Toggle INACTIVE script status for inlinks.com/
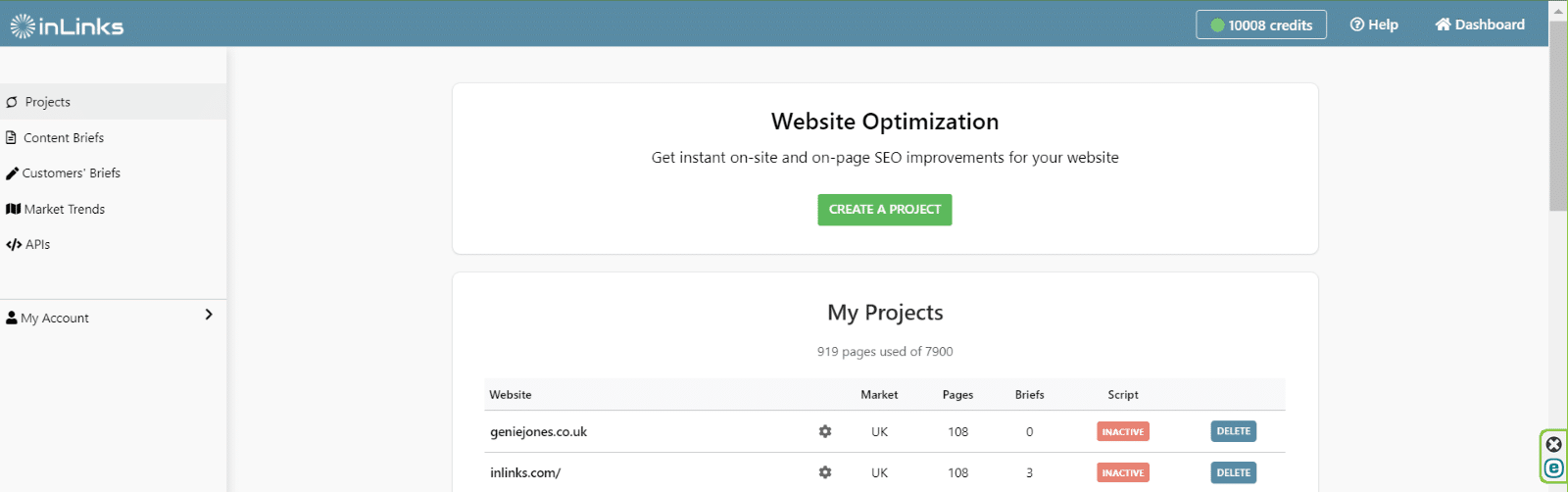This screenshot has height=492, width=1568. pos(1123,472)
